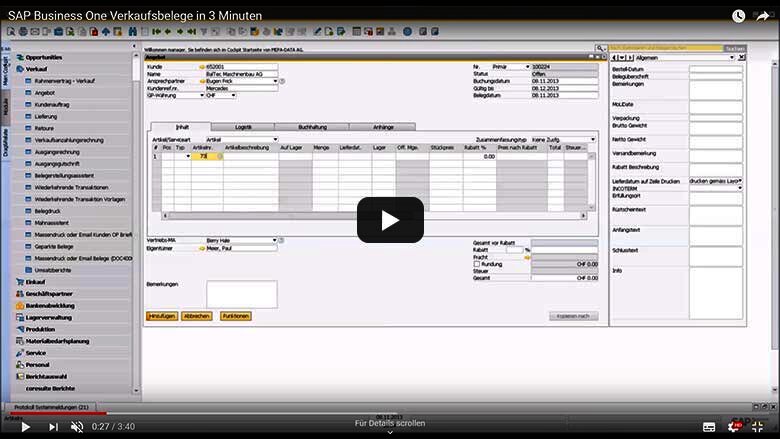Click the share arrow icon
Viewport: 780px width, 439px height.
tap(763, 15)
